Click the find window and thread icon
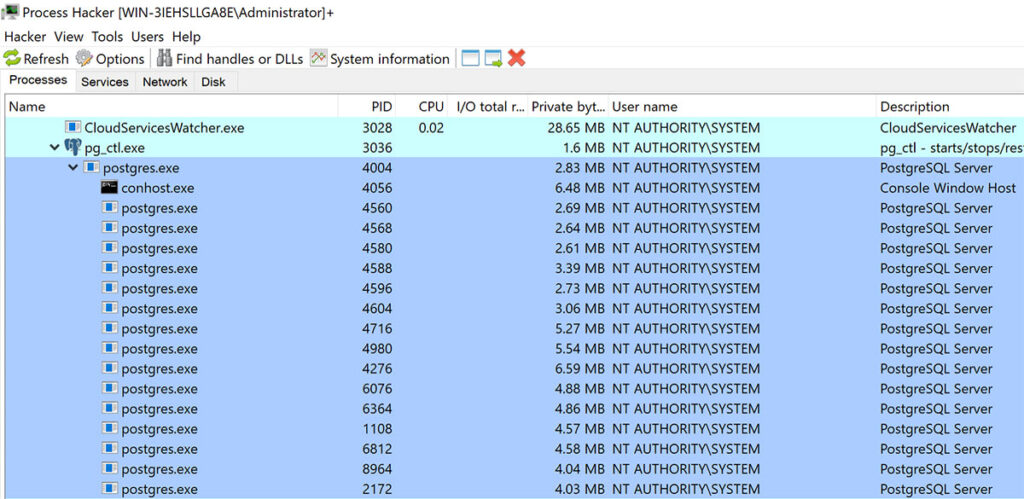The width and height of the screenshot is (1024, 499). coord(493,59)
